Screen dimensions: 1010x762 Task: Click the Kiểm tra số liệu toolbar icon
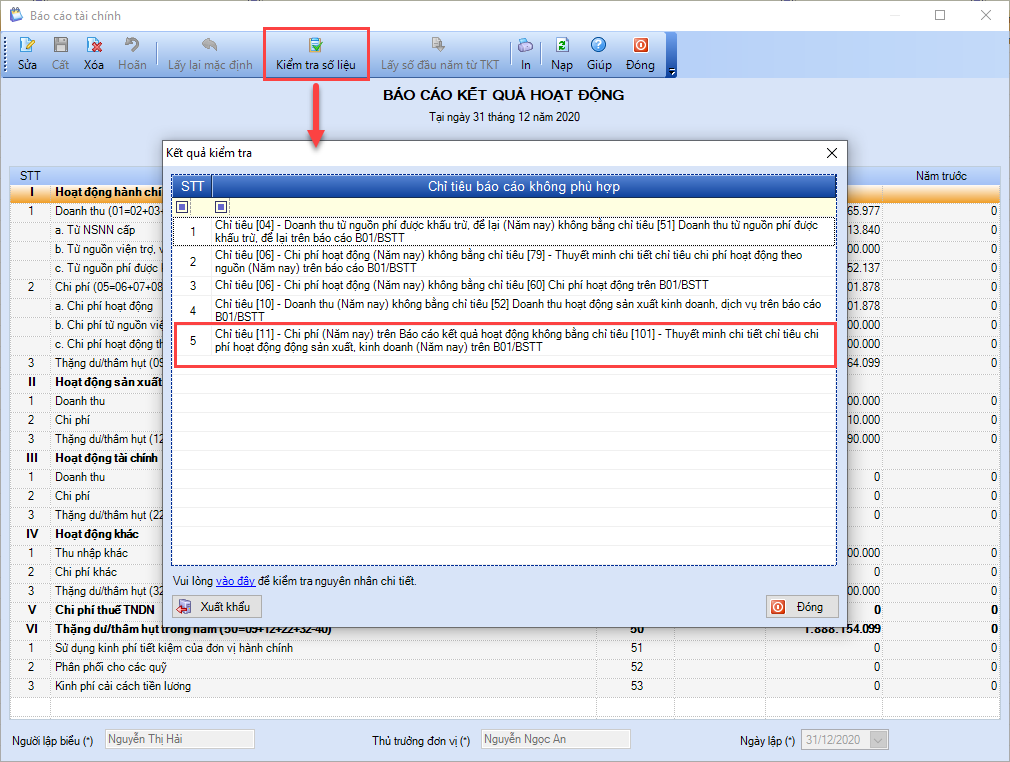316,45
